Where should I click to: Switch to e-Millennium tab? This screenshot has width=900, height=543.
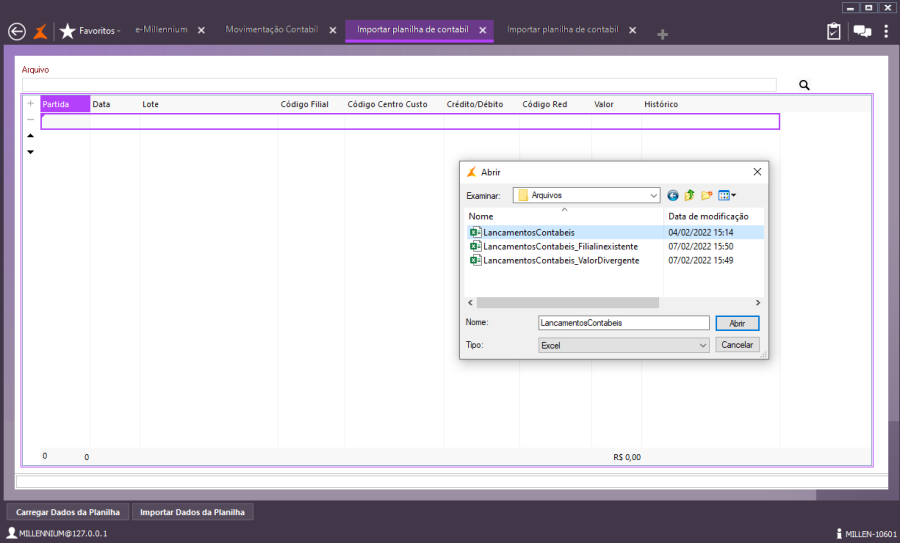(x=161, y=30)
